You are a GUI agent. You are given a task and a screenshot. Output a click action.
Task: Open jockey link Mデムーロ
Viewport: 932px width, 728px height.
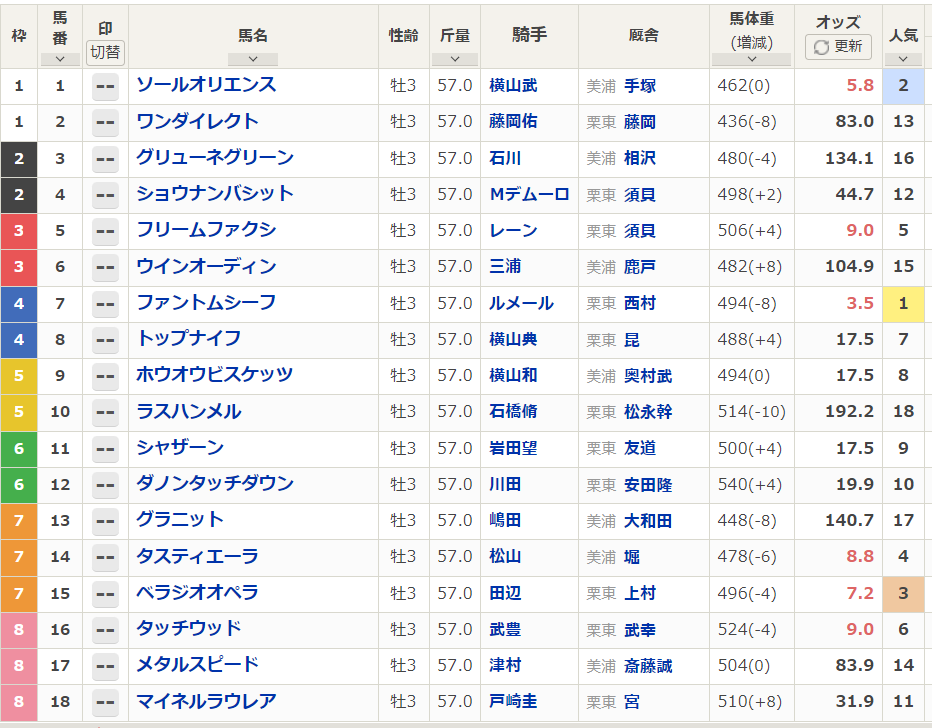click(x=529, y=194)
